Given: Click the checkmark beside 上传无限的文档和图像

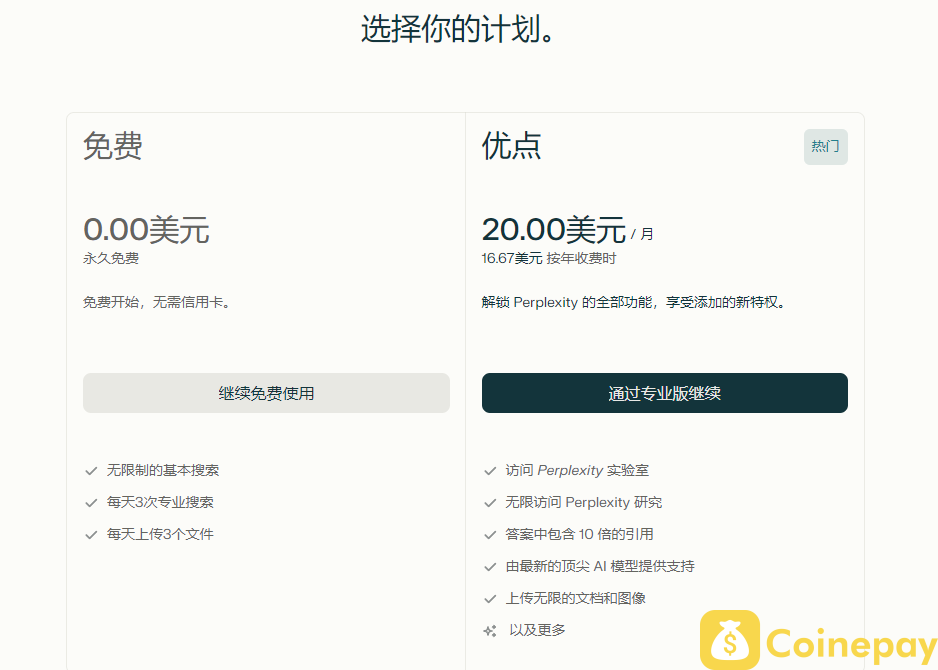Looking at the screenshot, I should 490,598.
